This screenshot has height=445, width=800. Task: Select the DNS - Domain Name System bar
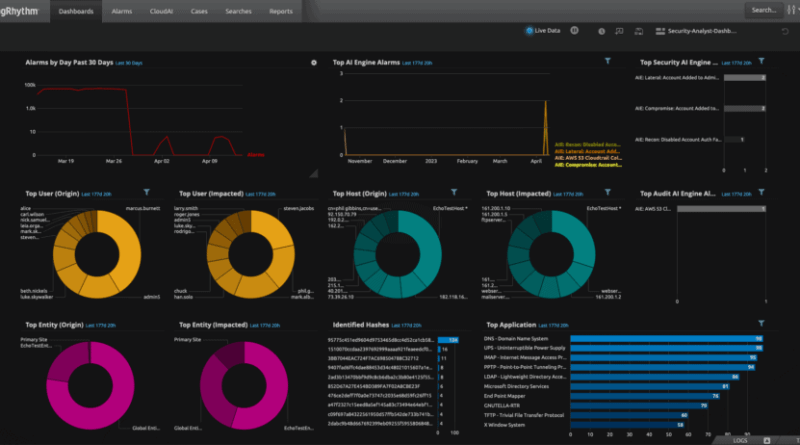click(667, 339)
